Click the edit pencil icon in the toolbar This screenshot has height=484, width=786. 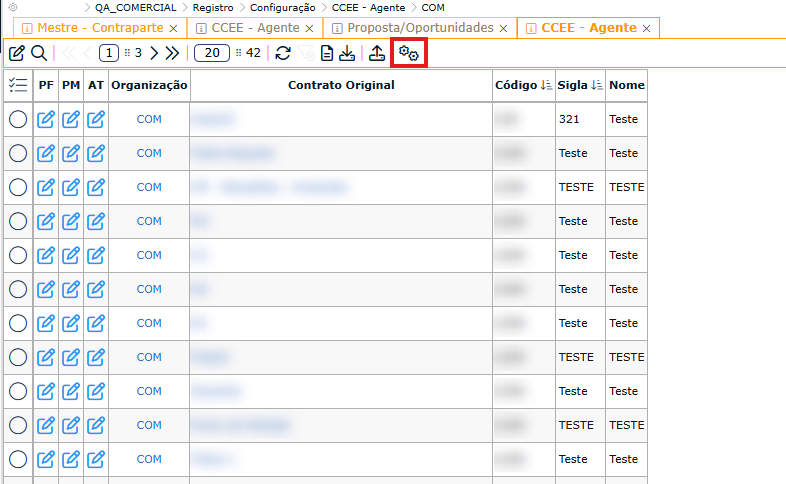(x=17, y=53)
